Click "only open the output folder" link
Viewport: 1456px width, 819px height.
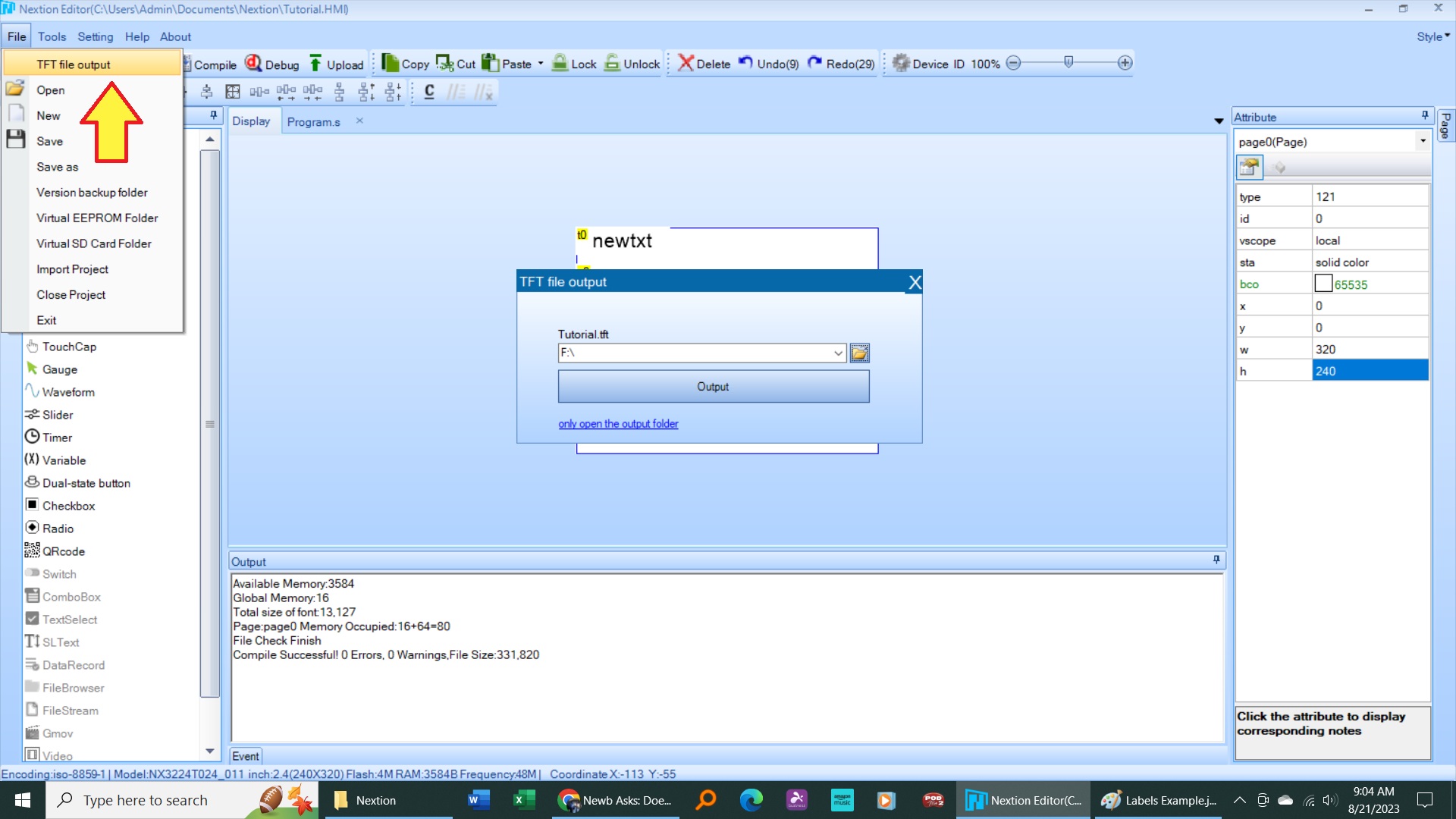point(618,424)
